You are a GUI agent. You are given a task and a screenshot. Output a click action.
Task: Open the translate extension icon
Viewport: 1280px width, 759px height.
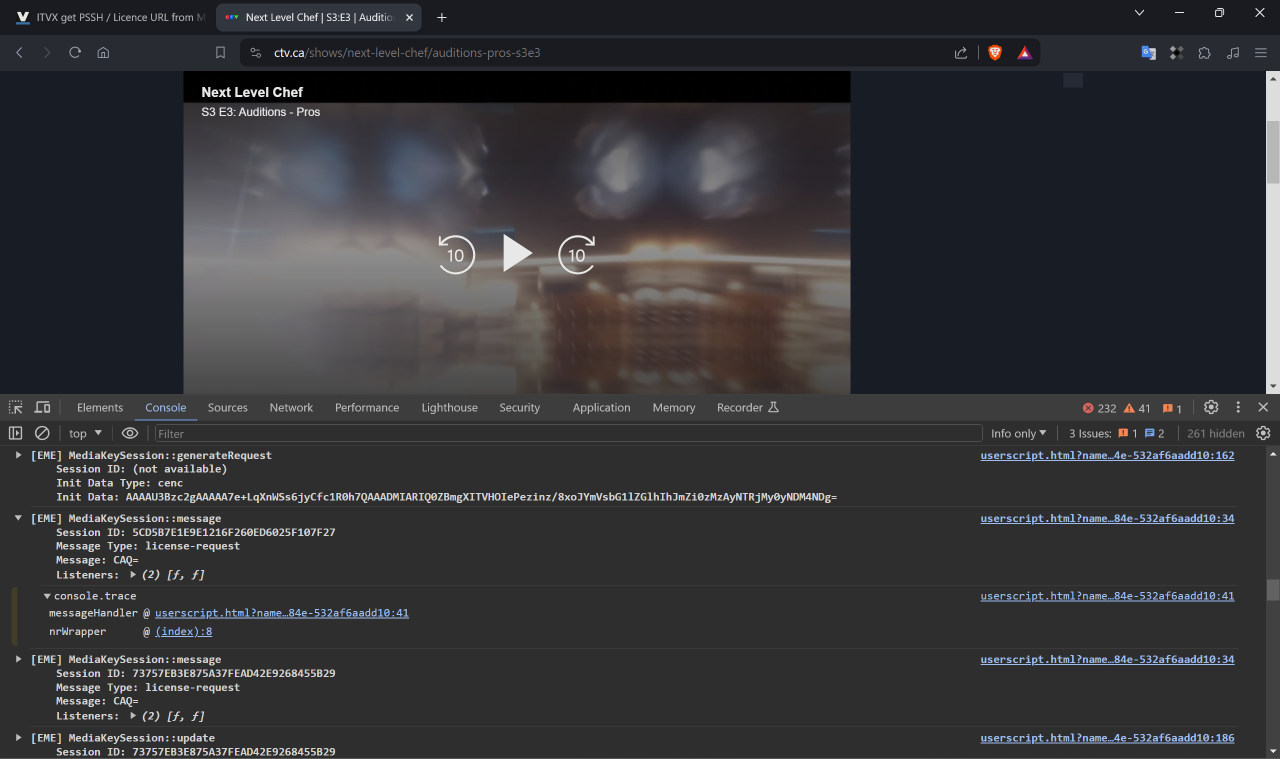click(x=1149, y=53)
